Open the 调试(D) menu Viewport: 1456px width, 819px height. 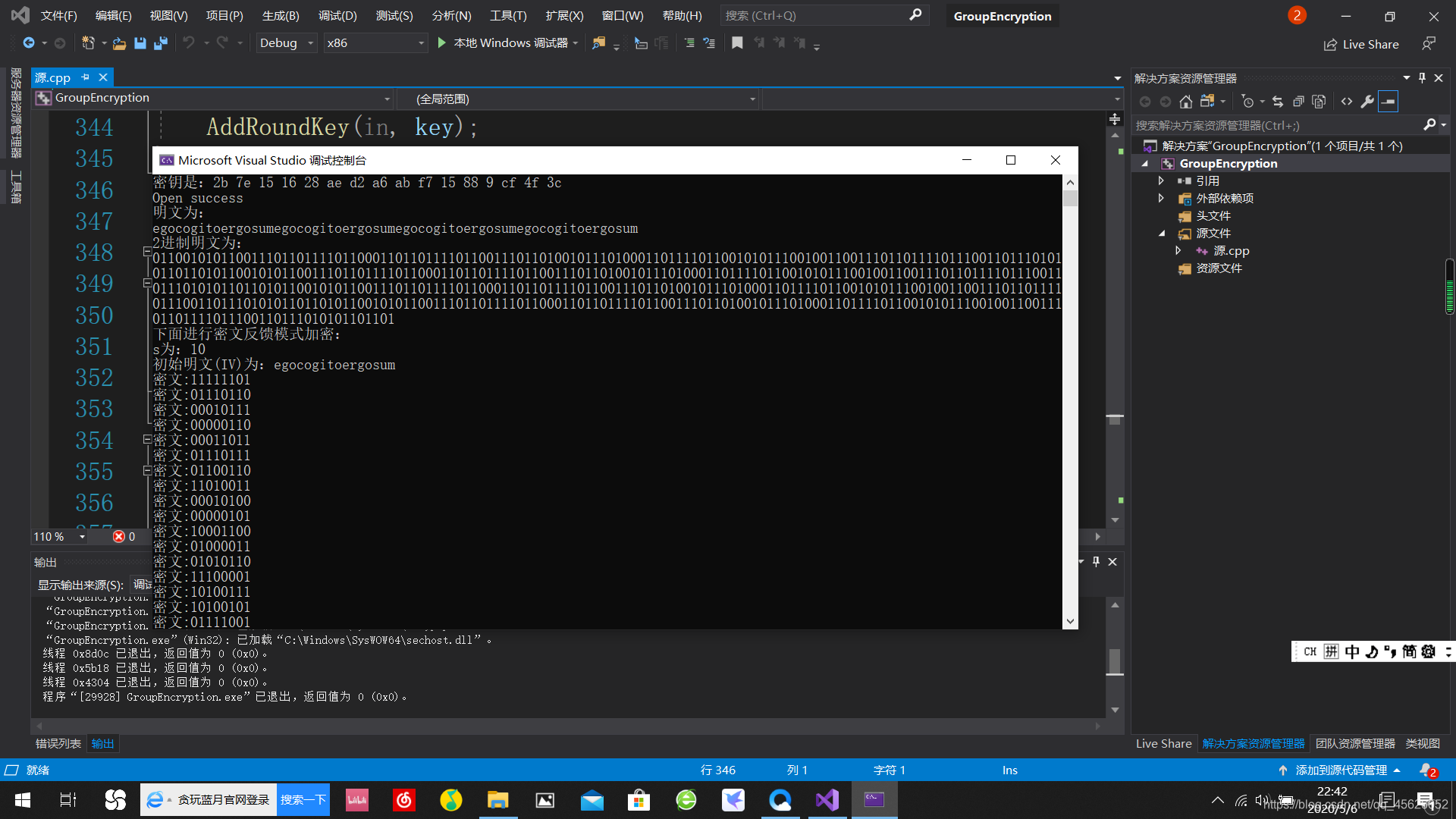(x=337, y=16)
